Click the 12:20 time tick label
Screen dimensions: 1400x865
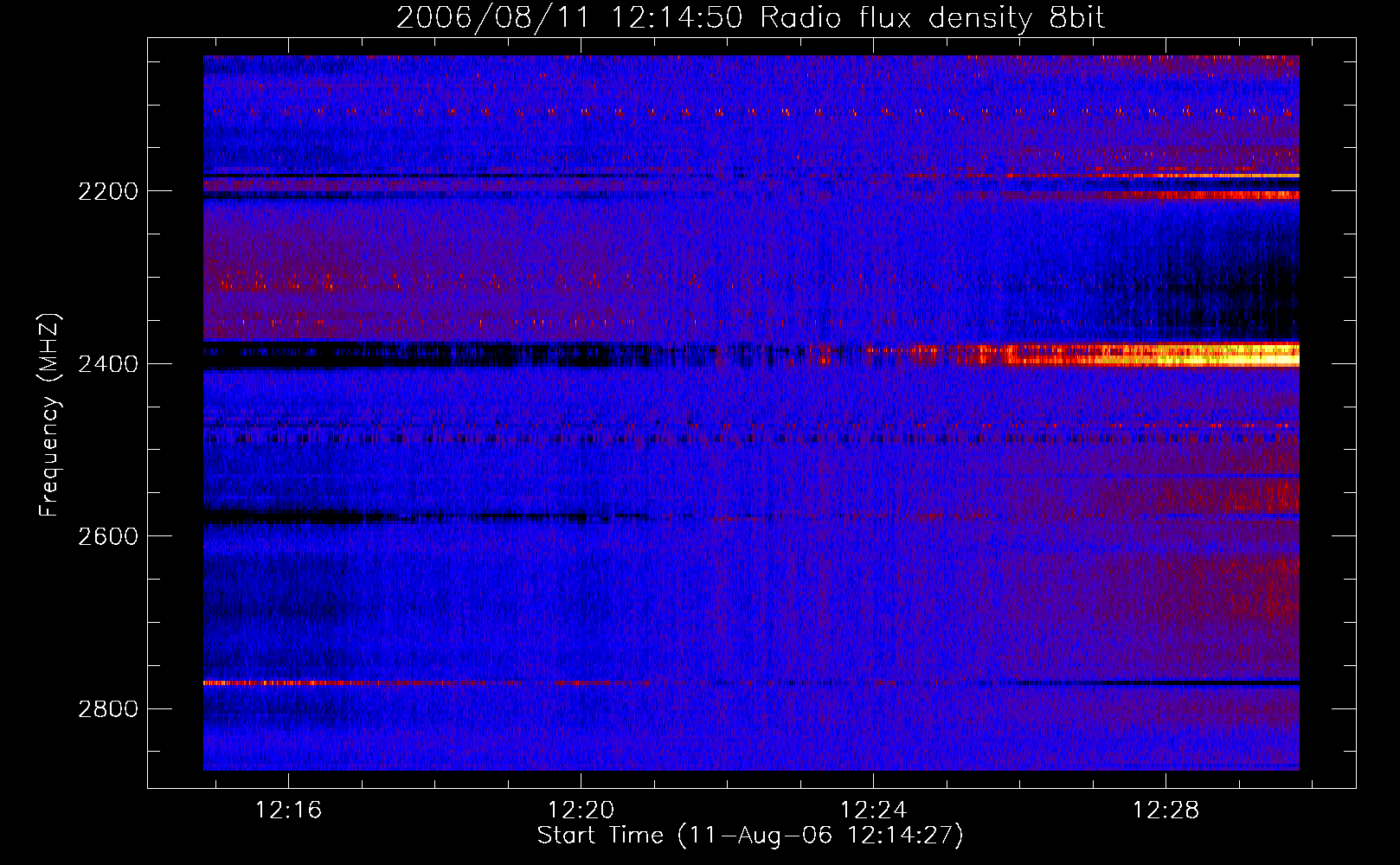click(x=581, y=810)
